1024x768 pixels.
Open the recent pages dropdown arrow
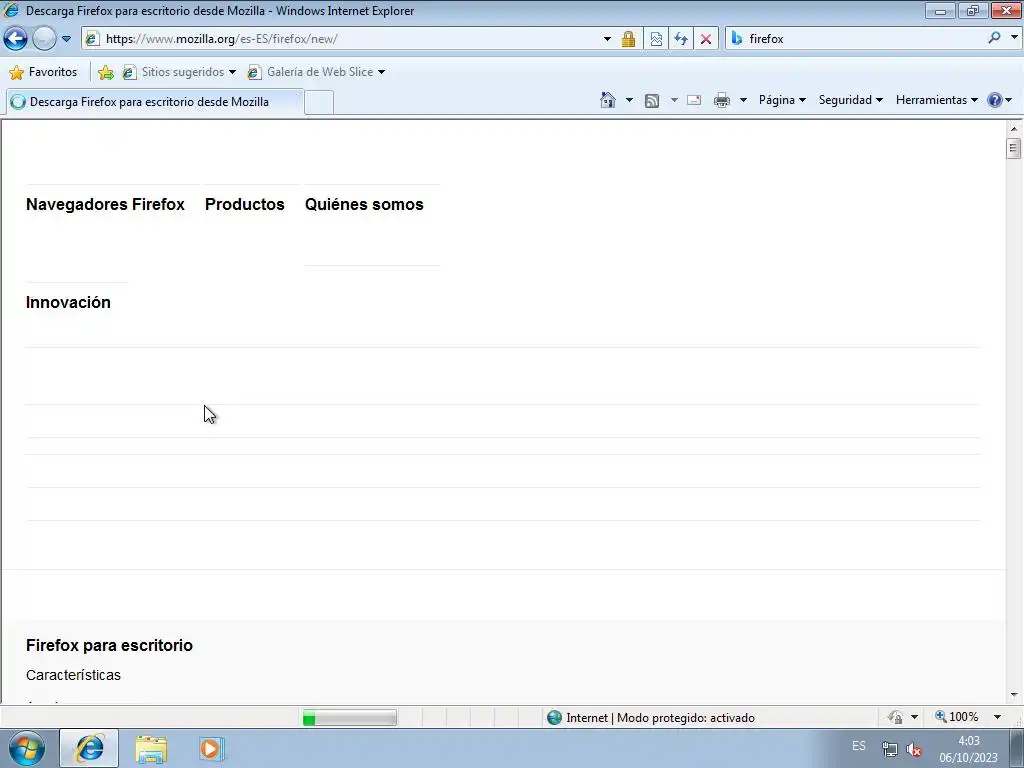click(66, 39)
